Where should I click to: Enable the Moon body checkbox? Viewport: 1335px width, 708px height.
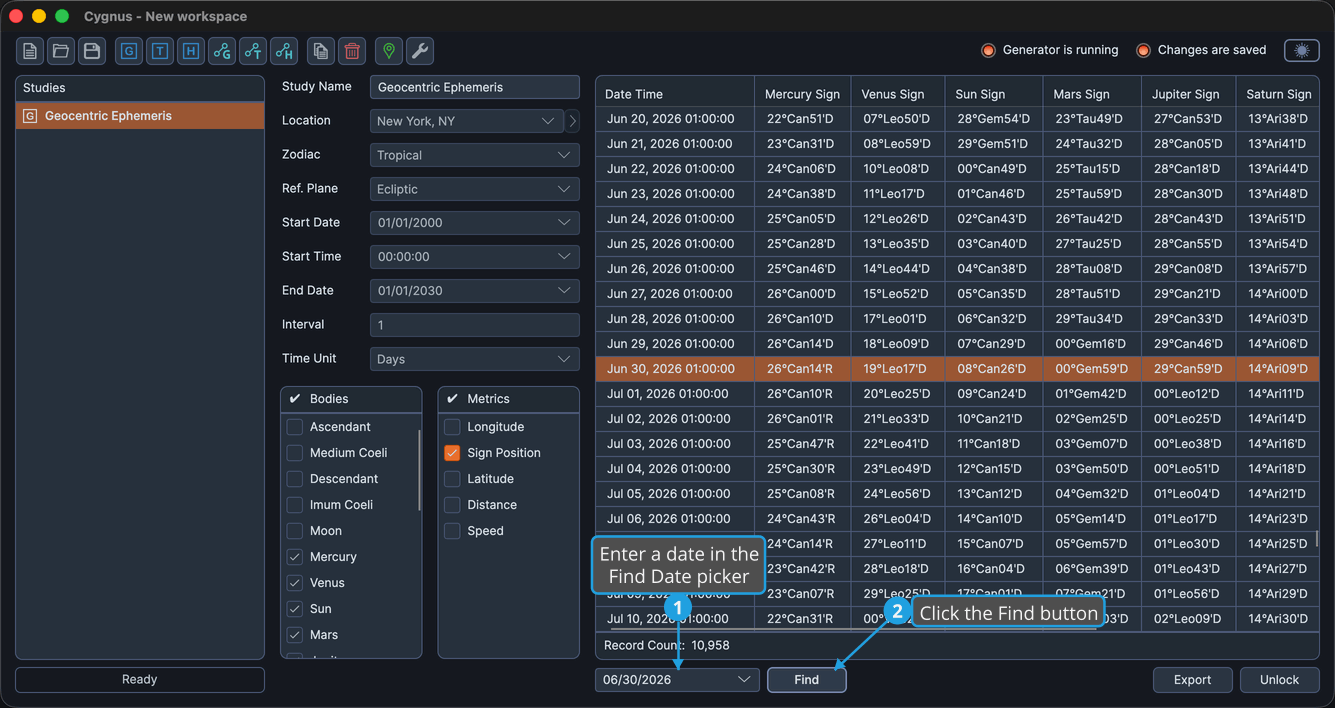click(x=295, y=531)
